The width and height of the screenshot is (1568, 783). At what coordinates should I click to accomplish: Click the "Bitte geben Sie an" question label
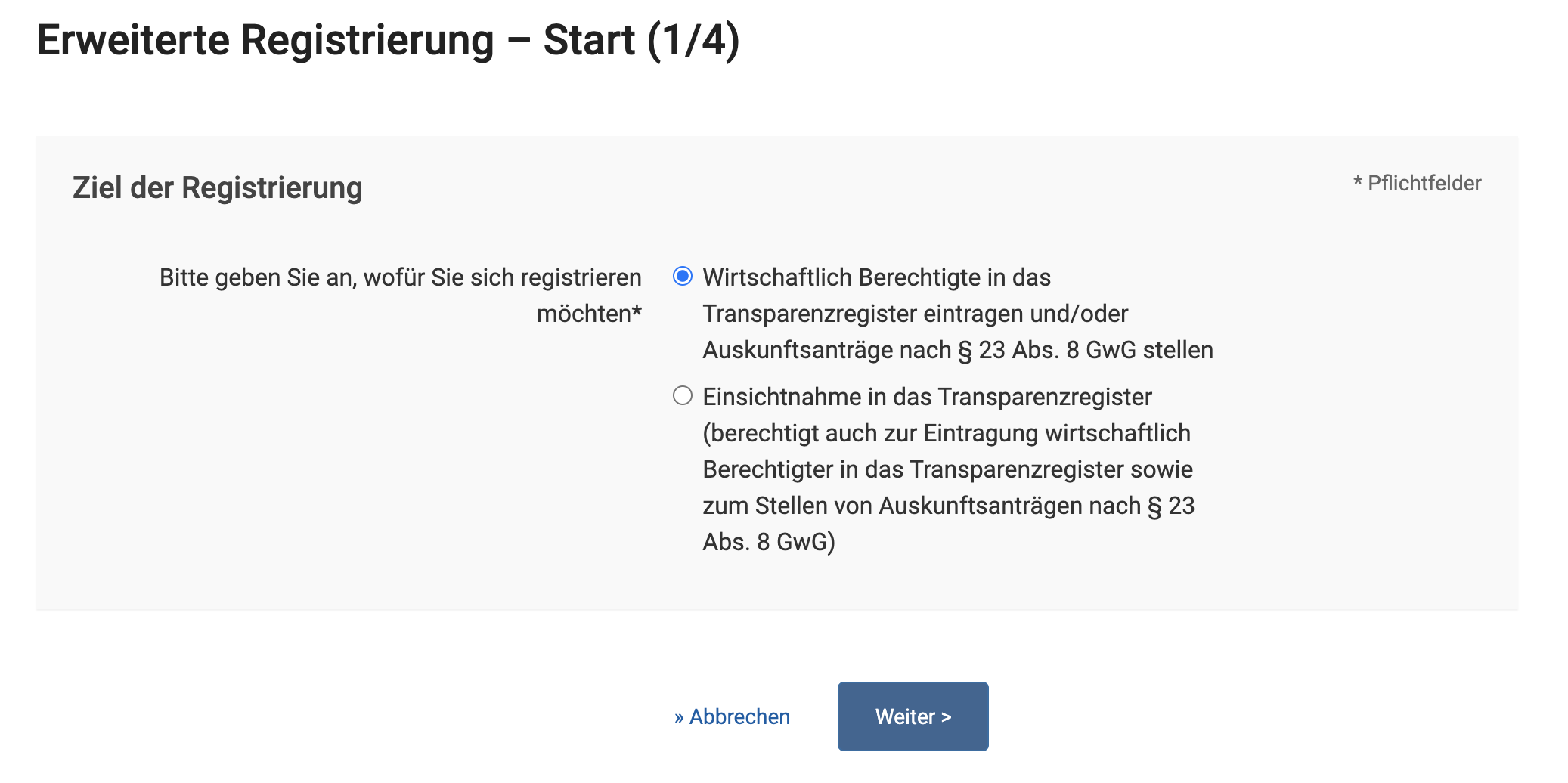(400, 277)
